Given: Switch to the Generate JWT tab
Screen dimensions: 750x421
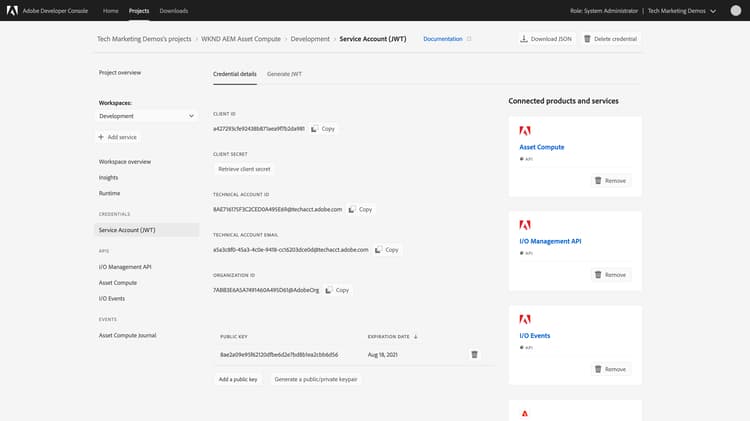Looking at the screenshot, I should (284, 74).
